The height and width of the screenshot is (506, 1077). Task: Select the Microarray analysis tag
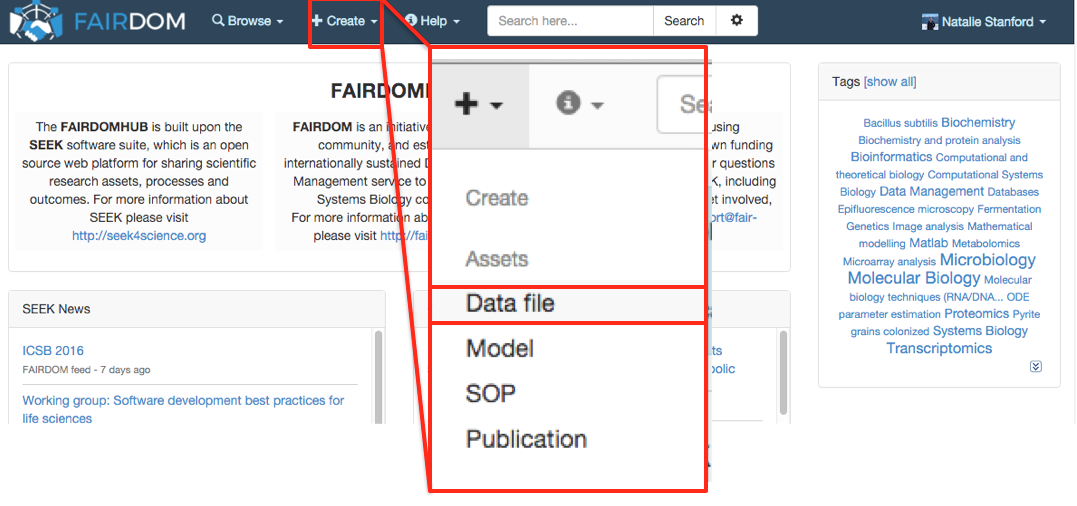[x=889, y=262]
